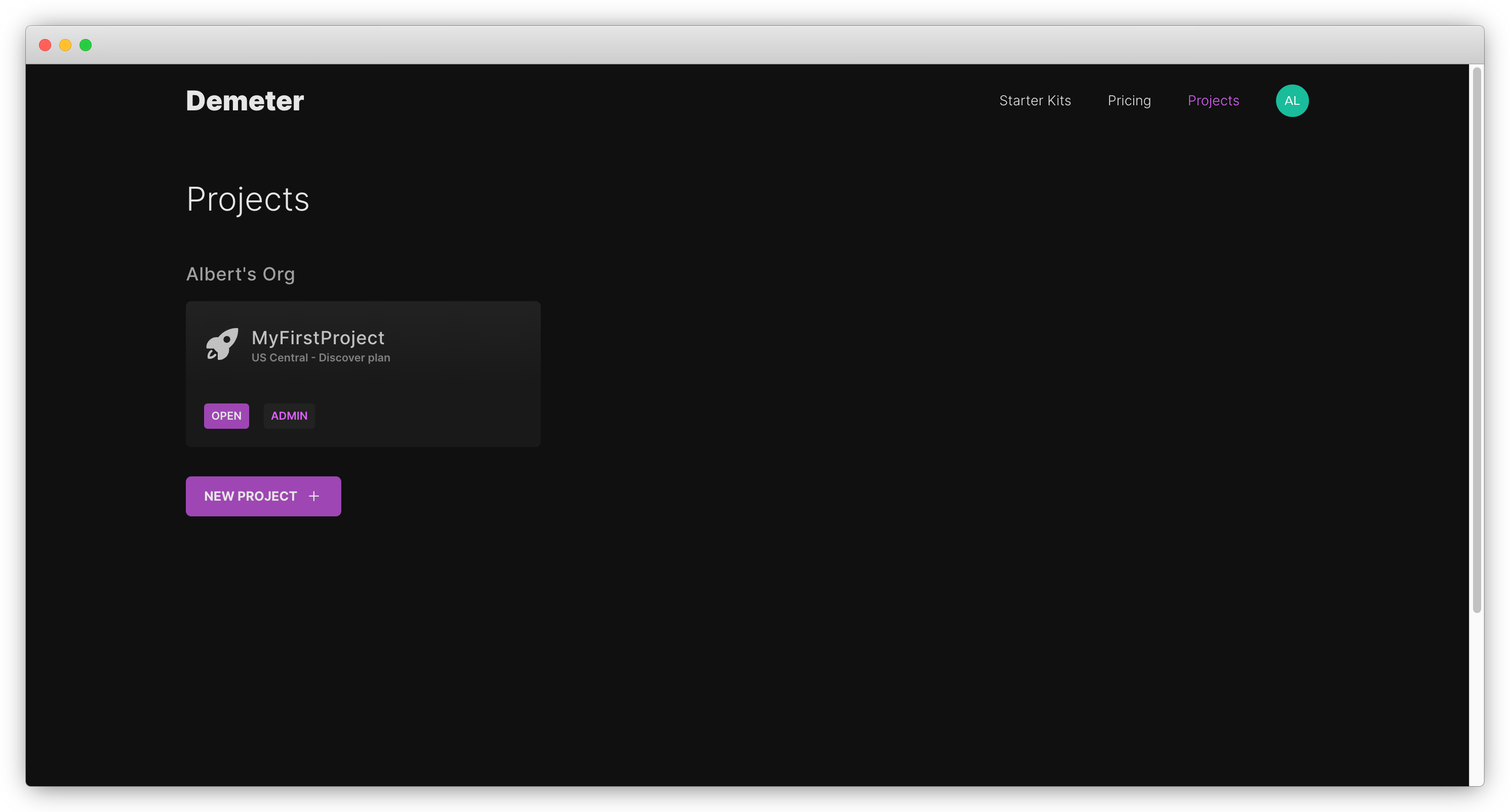The width and height of the screenshot is (1510, 812).
Task: Create a new project with NEW PROJECT
Action: (x=263, y=496)
